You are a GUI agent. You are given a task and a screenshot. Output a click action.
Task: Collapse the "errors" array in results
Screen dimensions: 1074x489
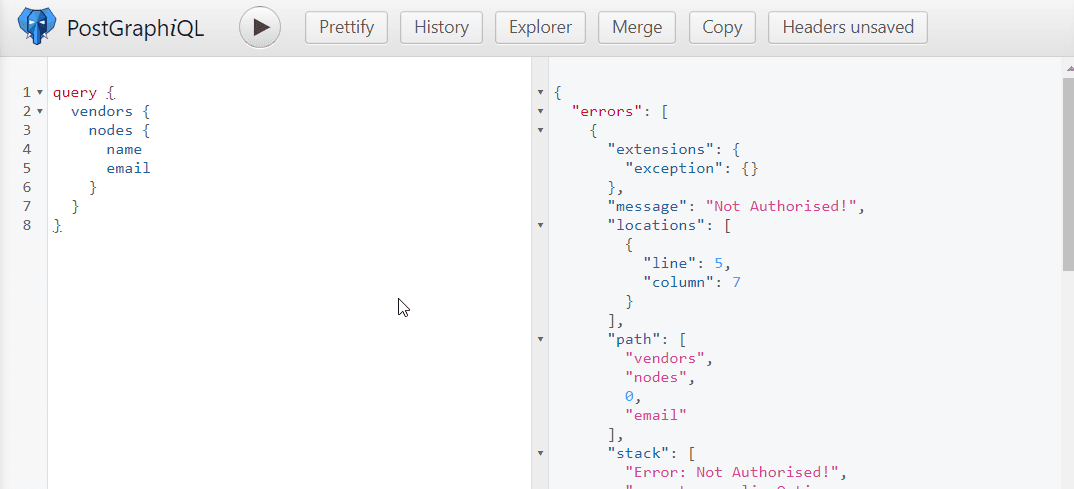click(x=540, y=111)
